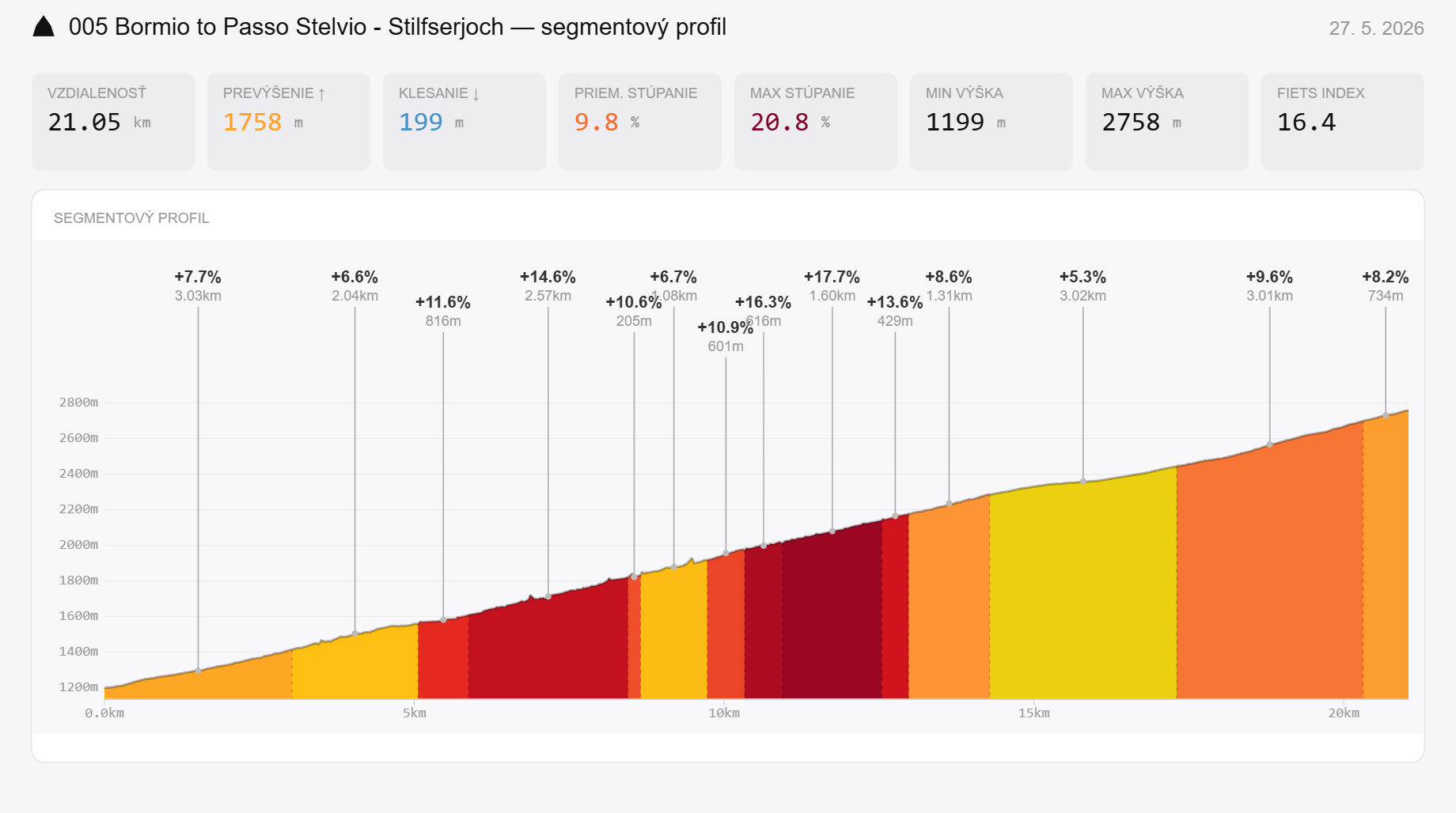Click the 816m segment length label
The image size is (1456, 813).
pyautogui.click(x=443, y=321)
